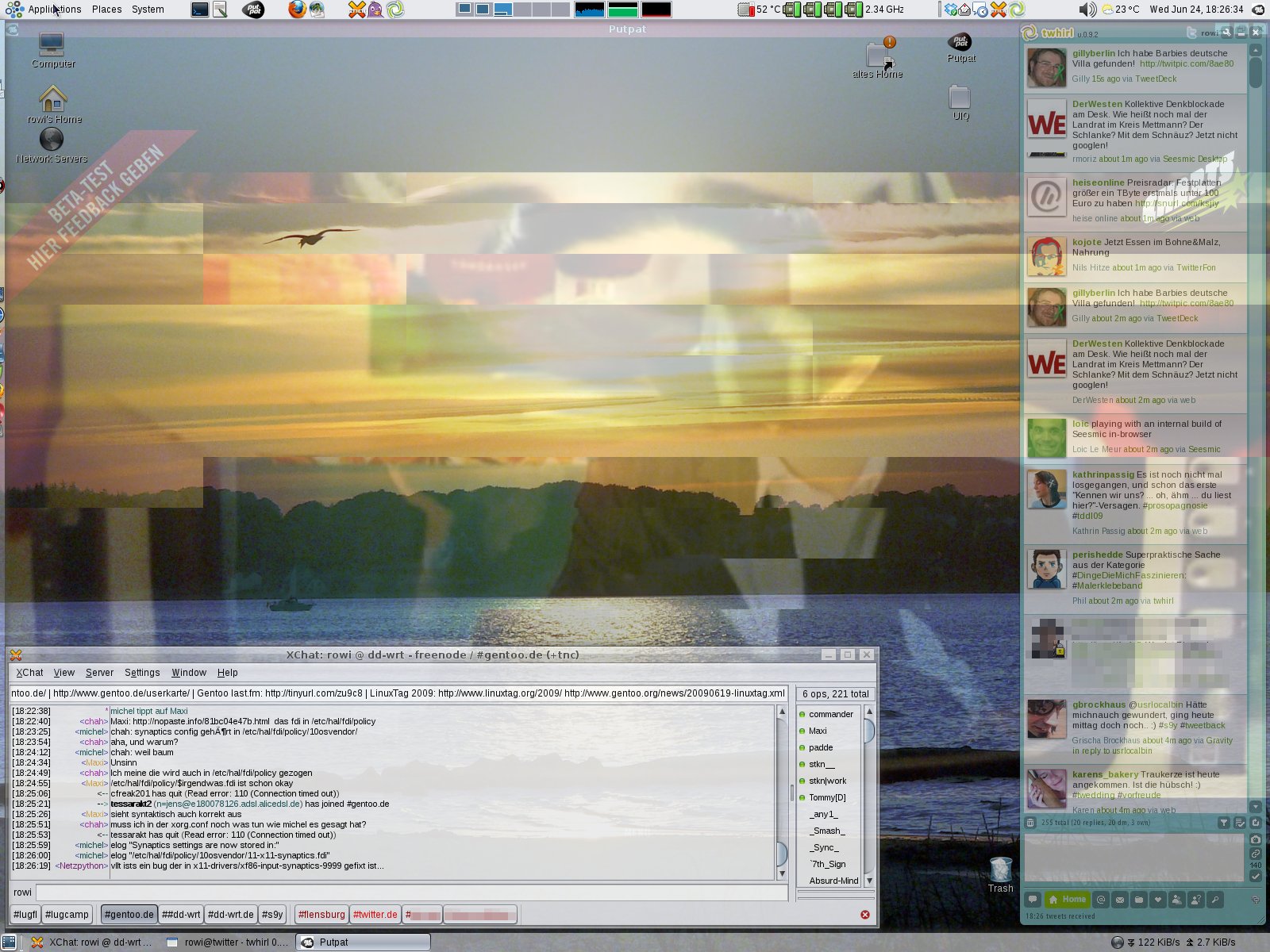Switch to ##dd-wrt channel tab

[x=181, y=915]
